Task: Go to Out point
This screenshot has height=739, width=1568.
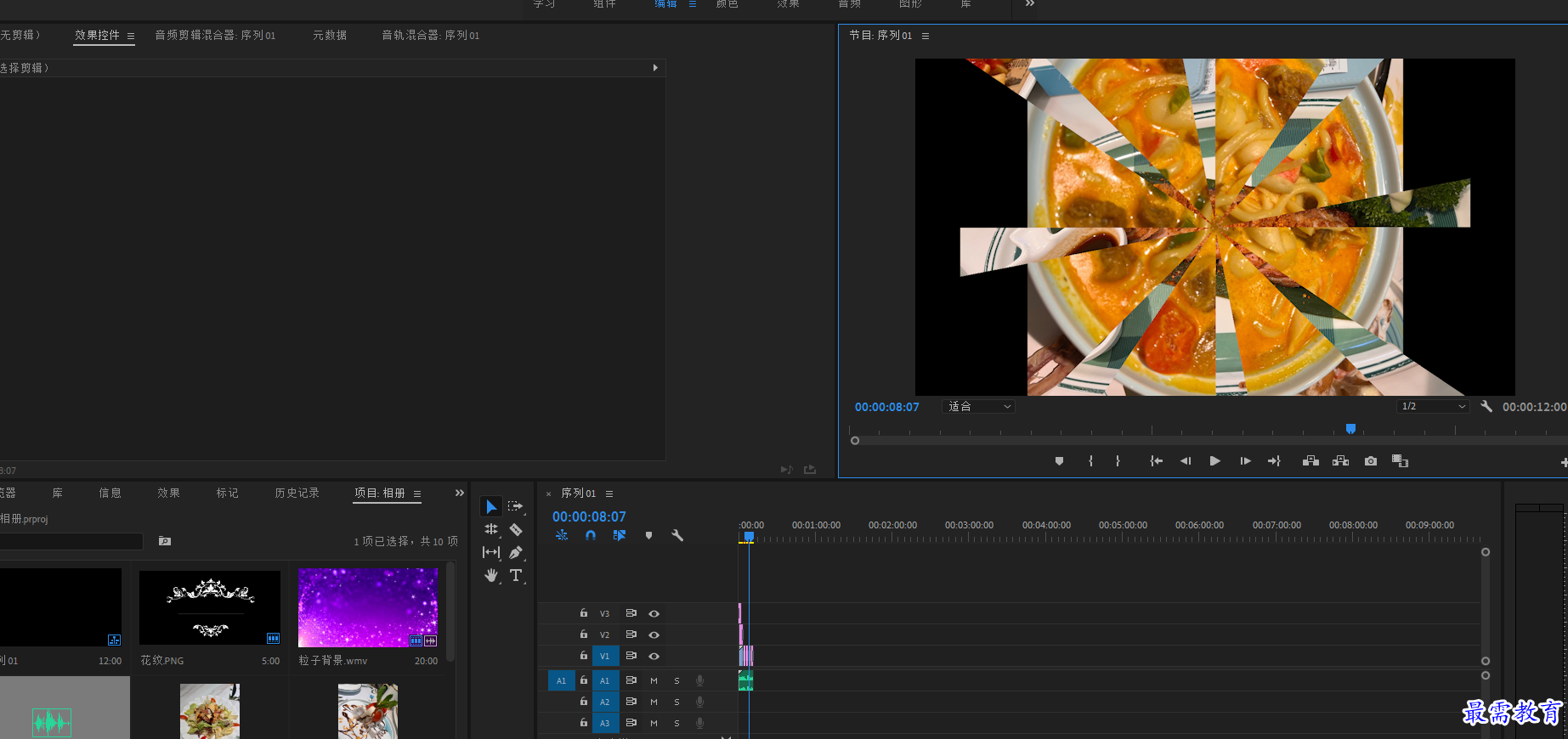Action: click(x=1274, y=461)
